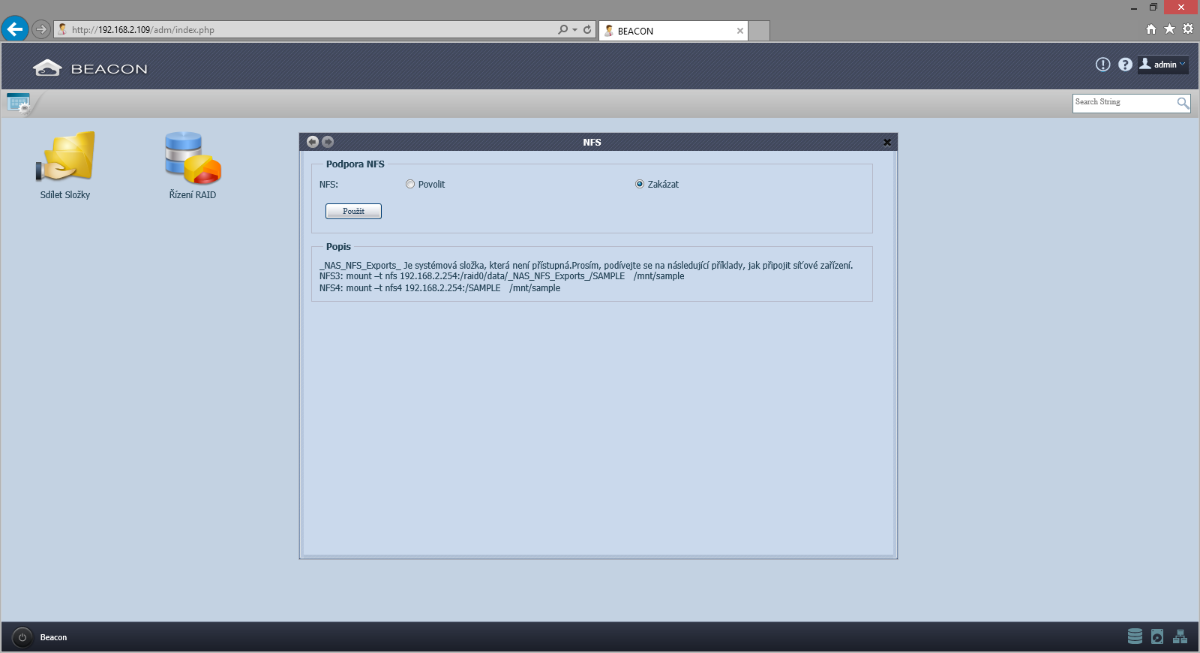Image resolution: width=1200 pixels, height=653 pixels.
Task: Click the hard disk icon in bottom bar
Action: point(1157,636)
